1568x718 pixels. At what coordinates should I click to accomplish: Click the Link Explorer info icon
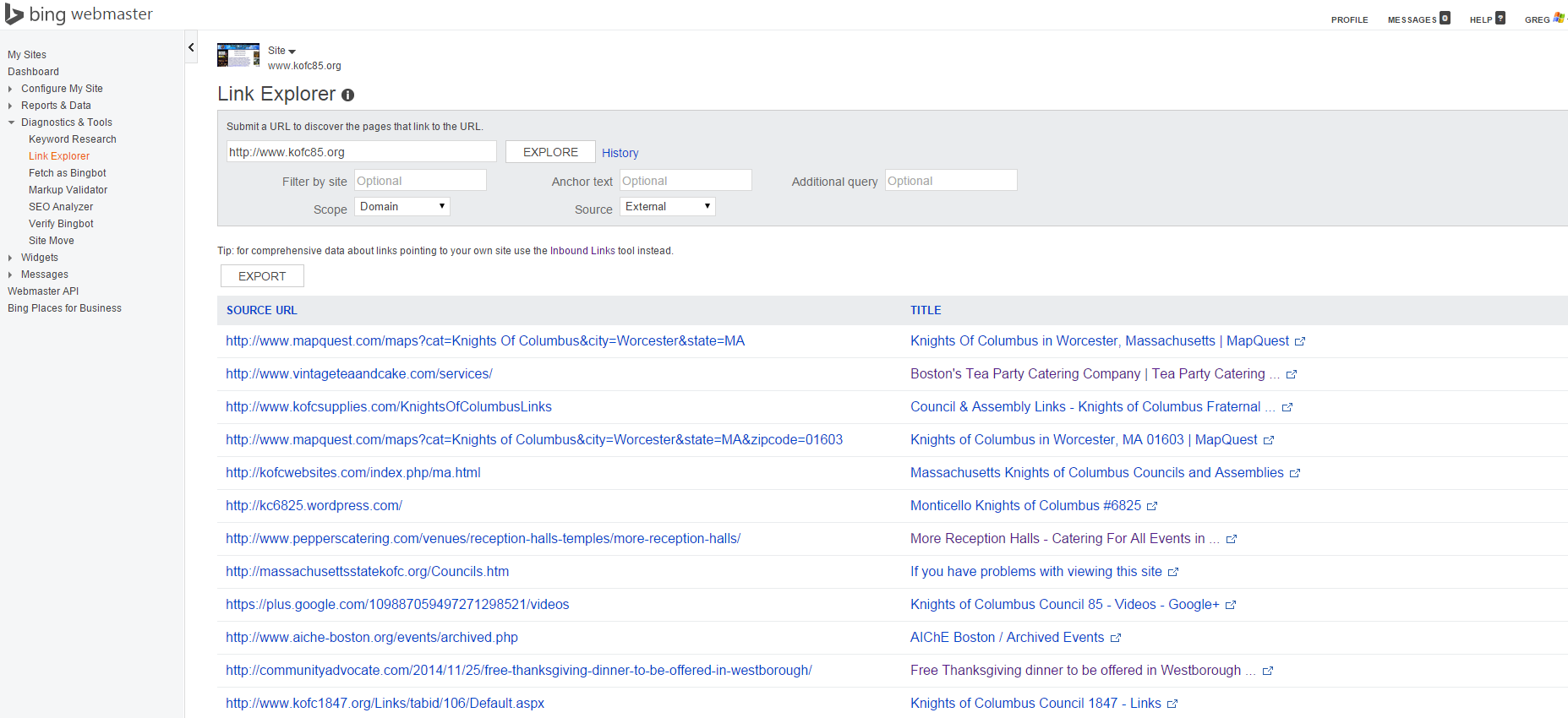[347, 95]
